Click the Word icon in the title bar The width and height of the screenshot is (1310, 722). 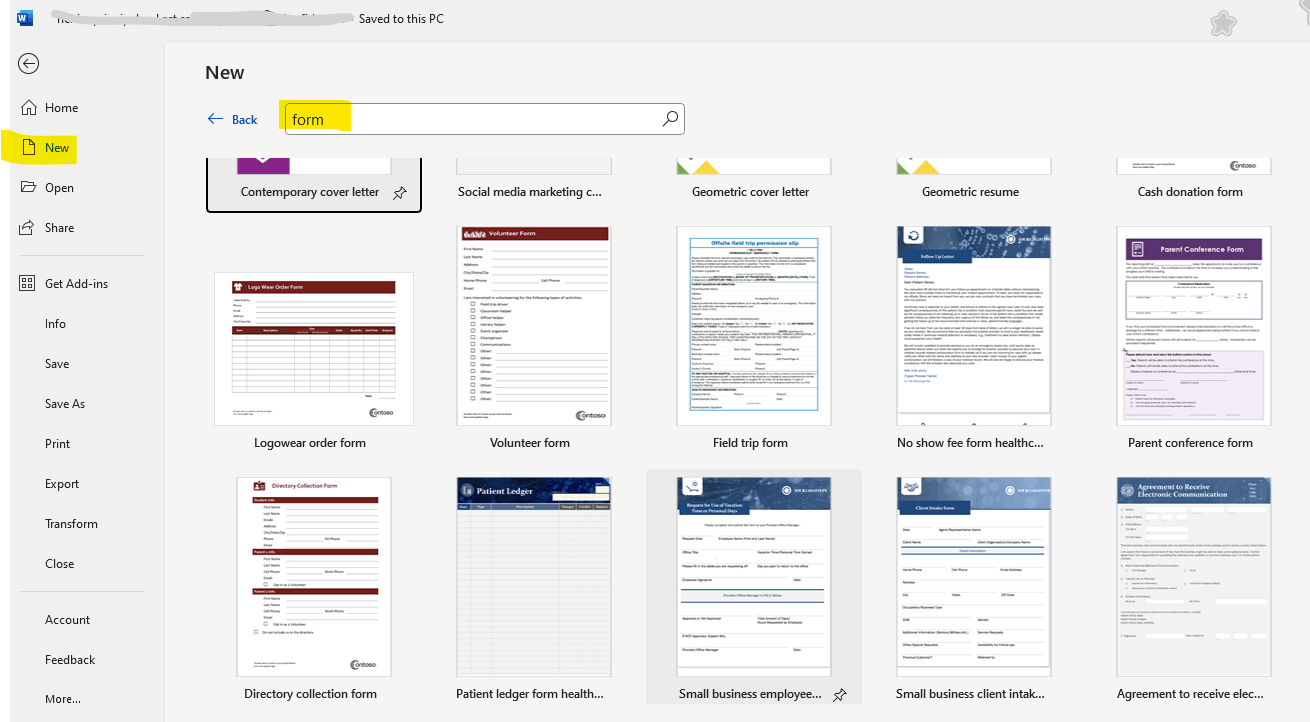pyautogui.click(x=24, y=17)
